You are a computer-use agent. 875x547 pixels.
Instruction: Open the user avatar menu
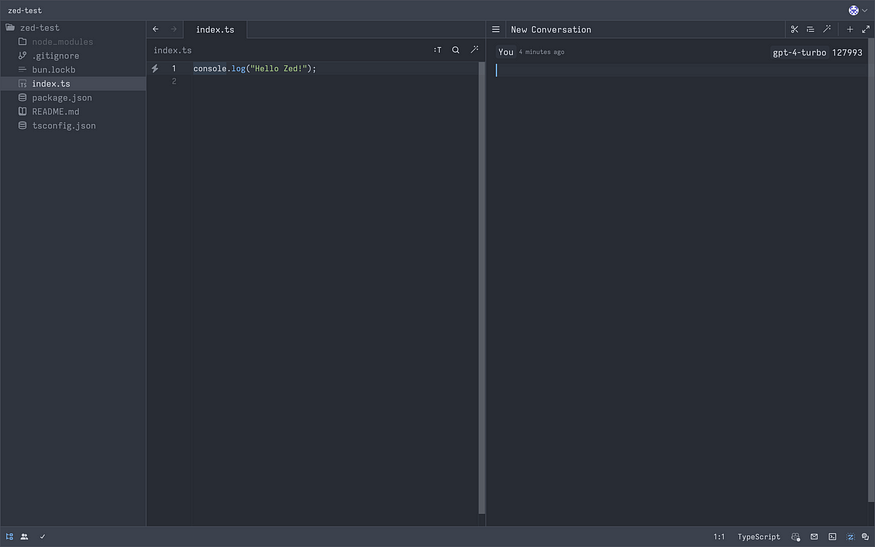pyautogui.click(x=858, y=10)
